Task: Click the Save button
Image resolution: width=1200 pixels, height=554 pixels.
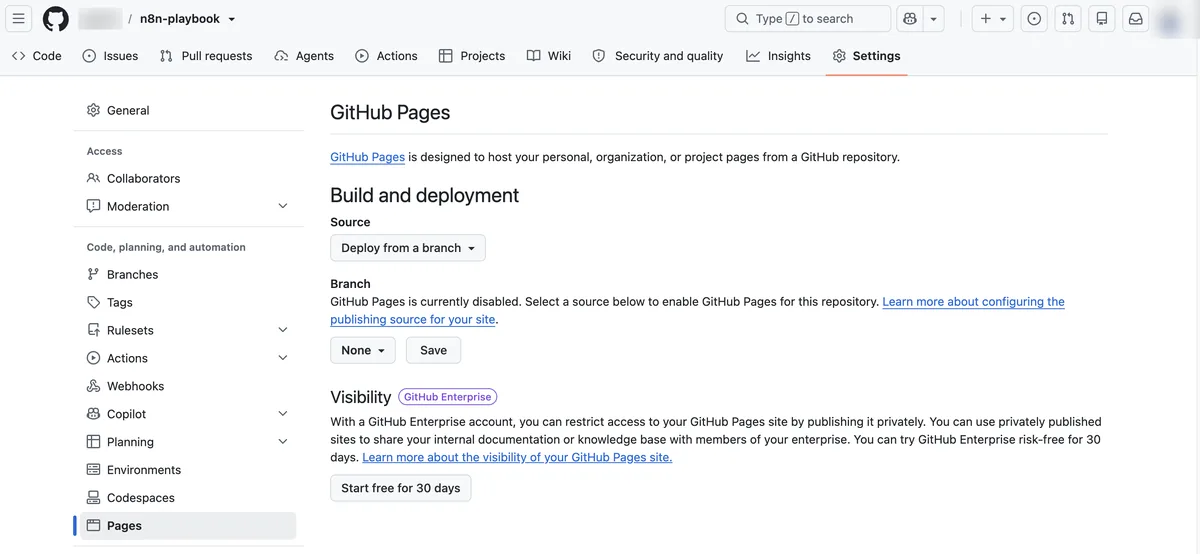Action: 434,350
